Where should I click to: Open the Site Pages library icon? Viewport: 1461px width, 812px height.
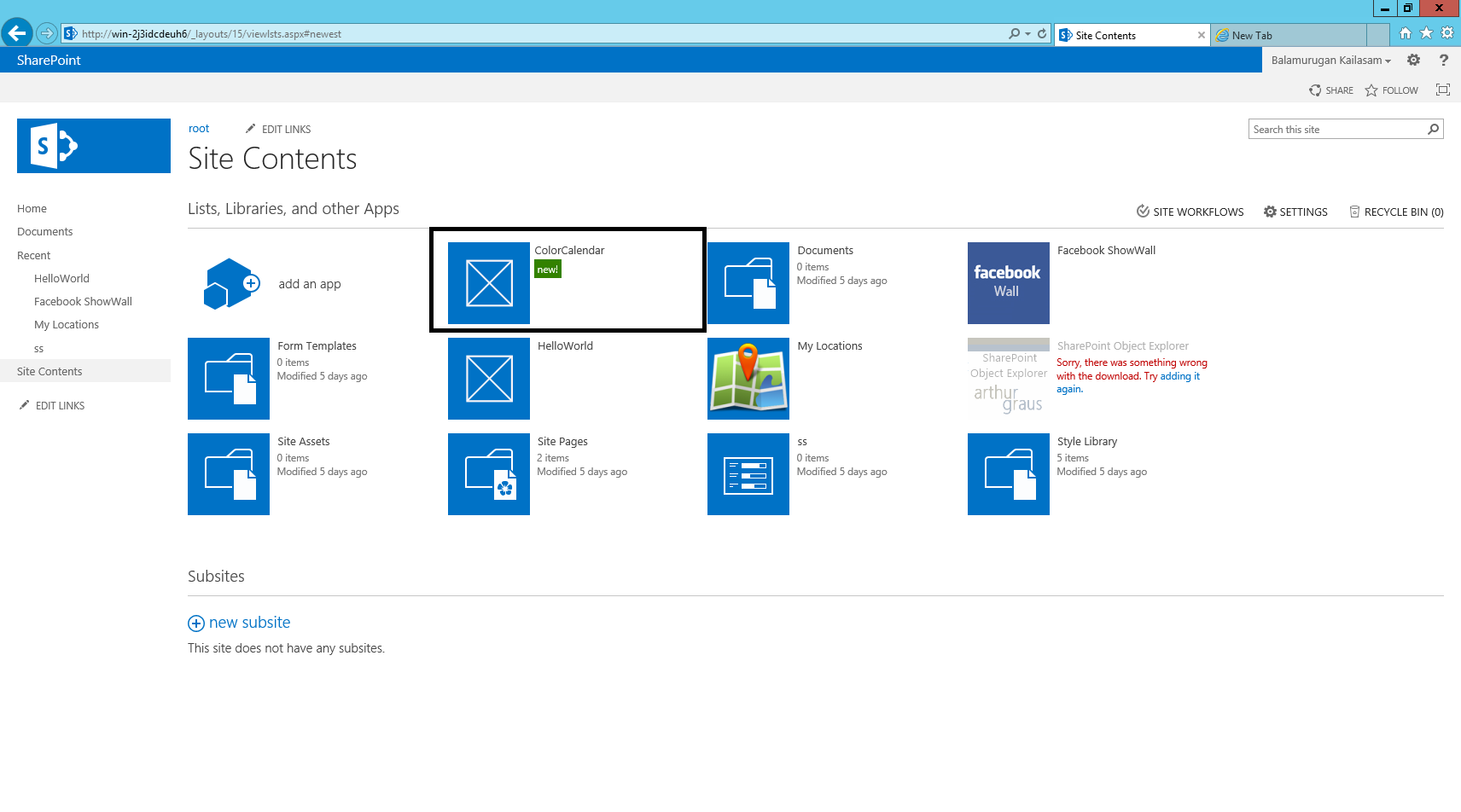point(489,474)
